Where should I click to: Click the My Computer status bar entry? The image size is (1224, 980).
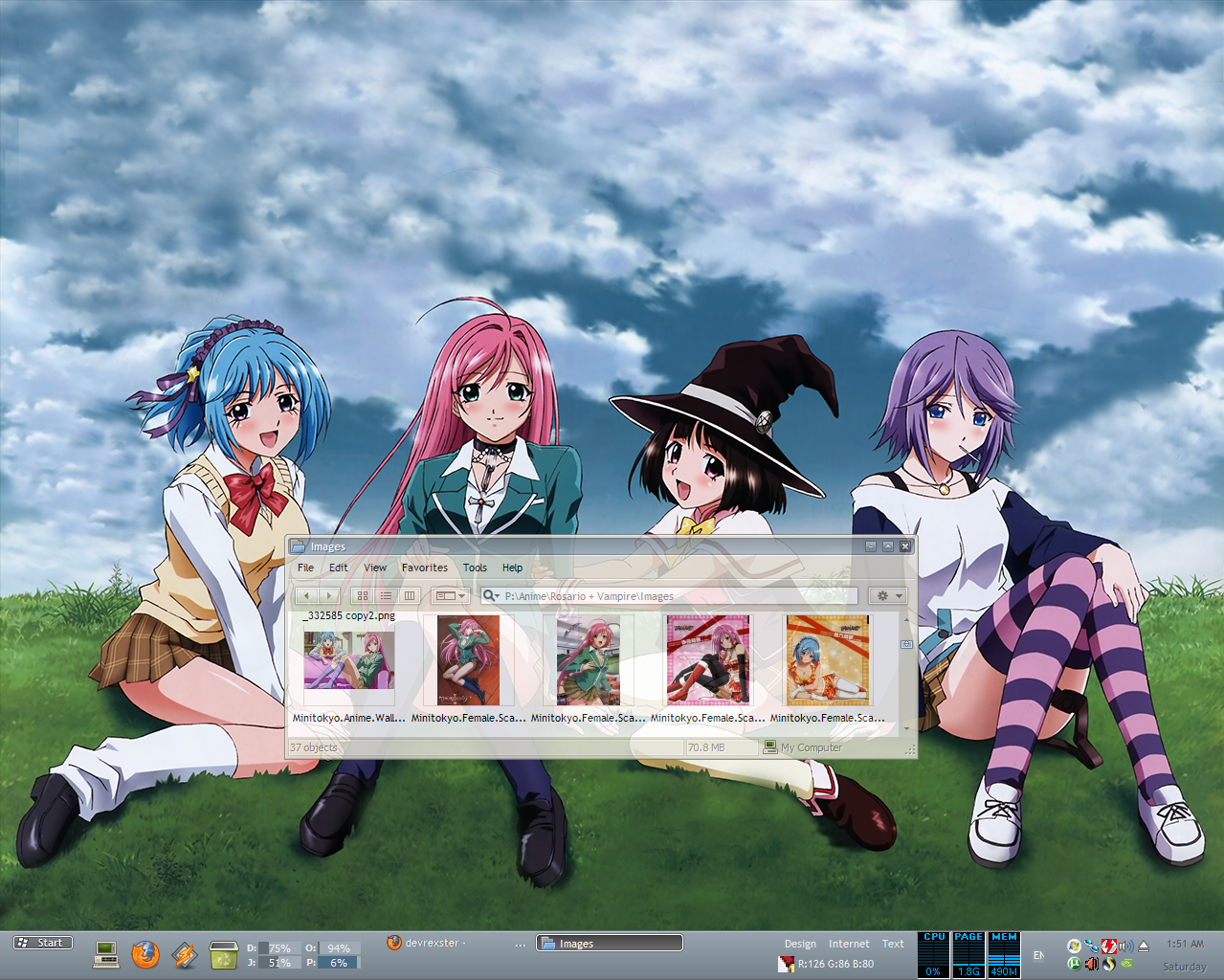tap(802, 747)
